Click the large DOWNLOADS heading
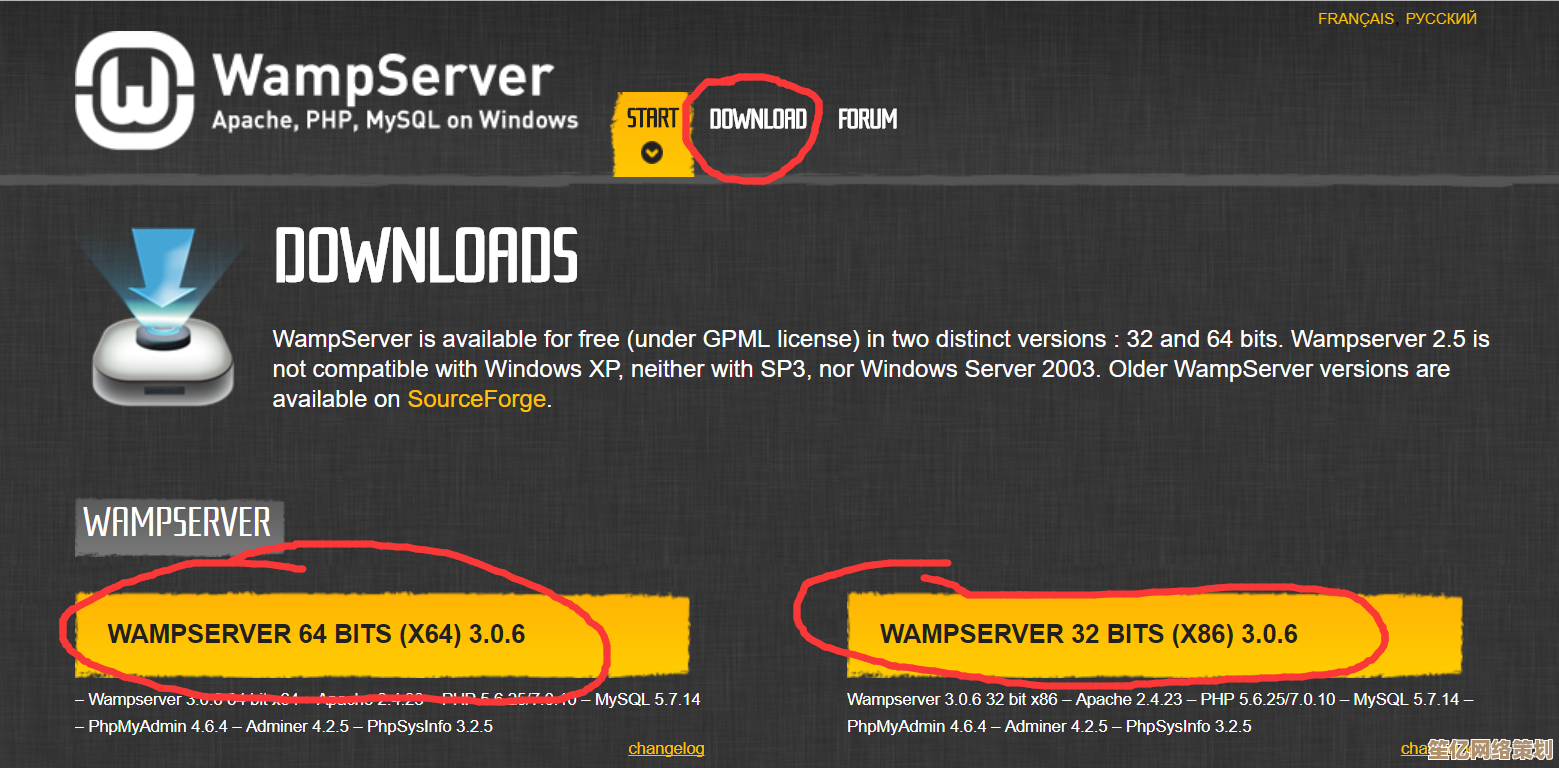The height and width of the screenshot is (768, 1559). click(x=426, y=255)
